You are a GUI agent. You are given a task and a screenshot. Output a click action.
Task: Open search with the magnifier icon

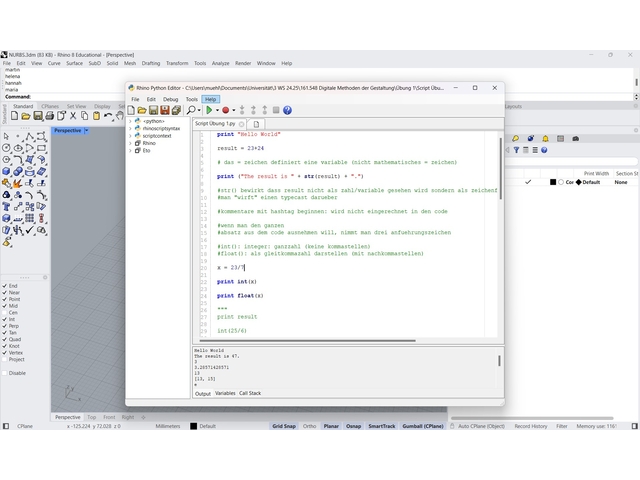(191, 110)
